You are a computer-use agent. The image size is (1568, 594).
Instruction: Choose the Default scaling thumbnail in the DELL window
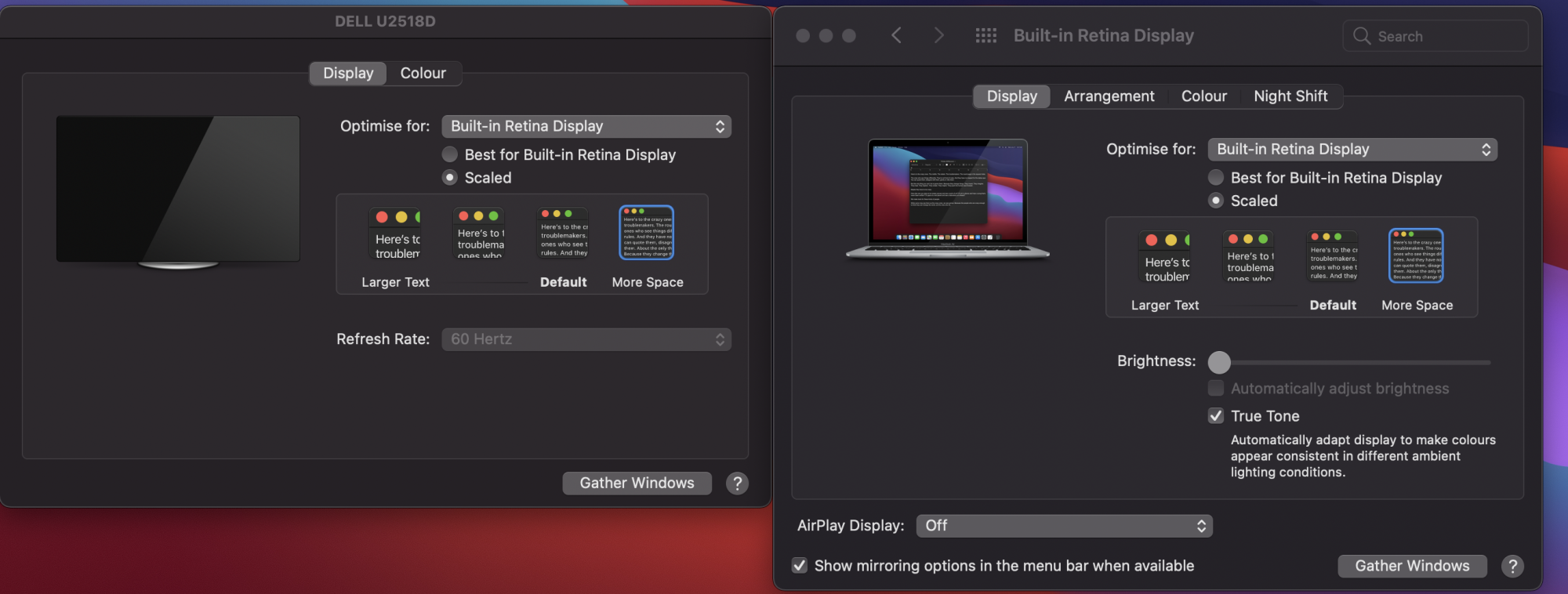pyautogui.click(x=564, y=234)
